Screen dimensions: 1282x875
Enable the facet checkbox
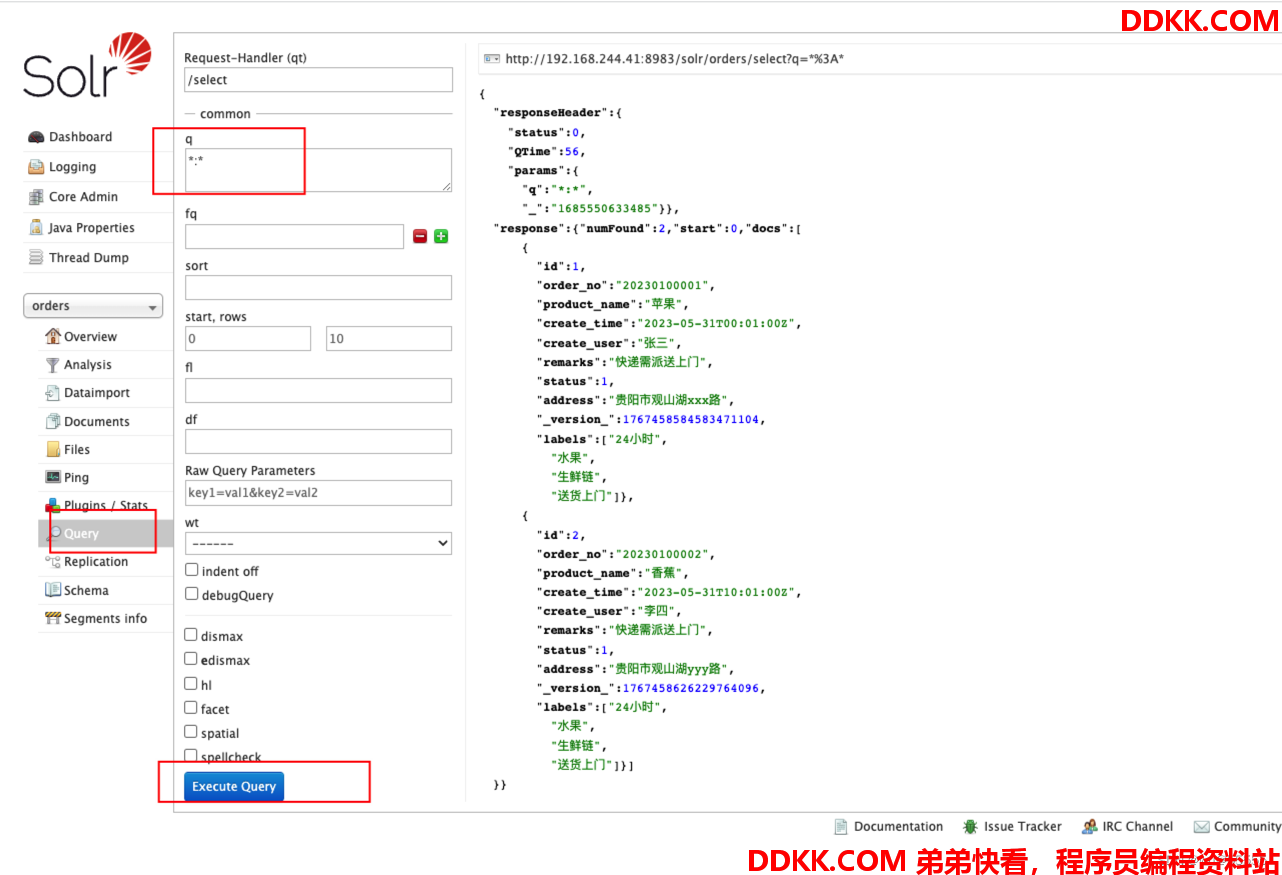tap(191, 708)
